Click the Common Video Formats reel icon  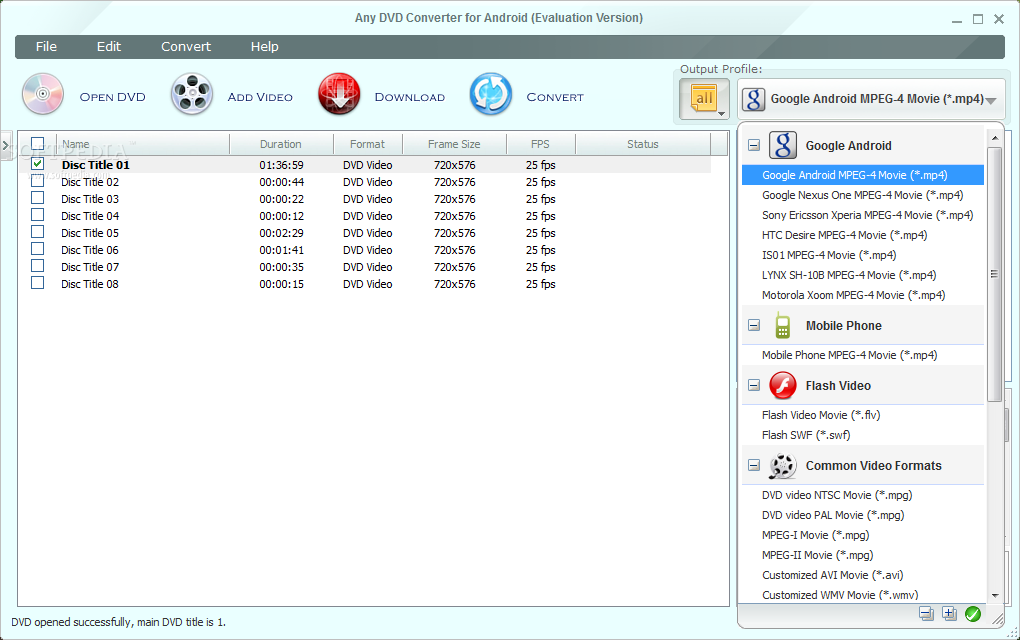point(783,466)
